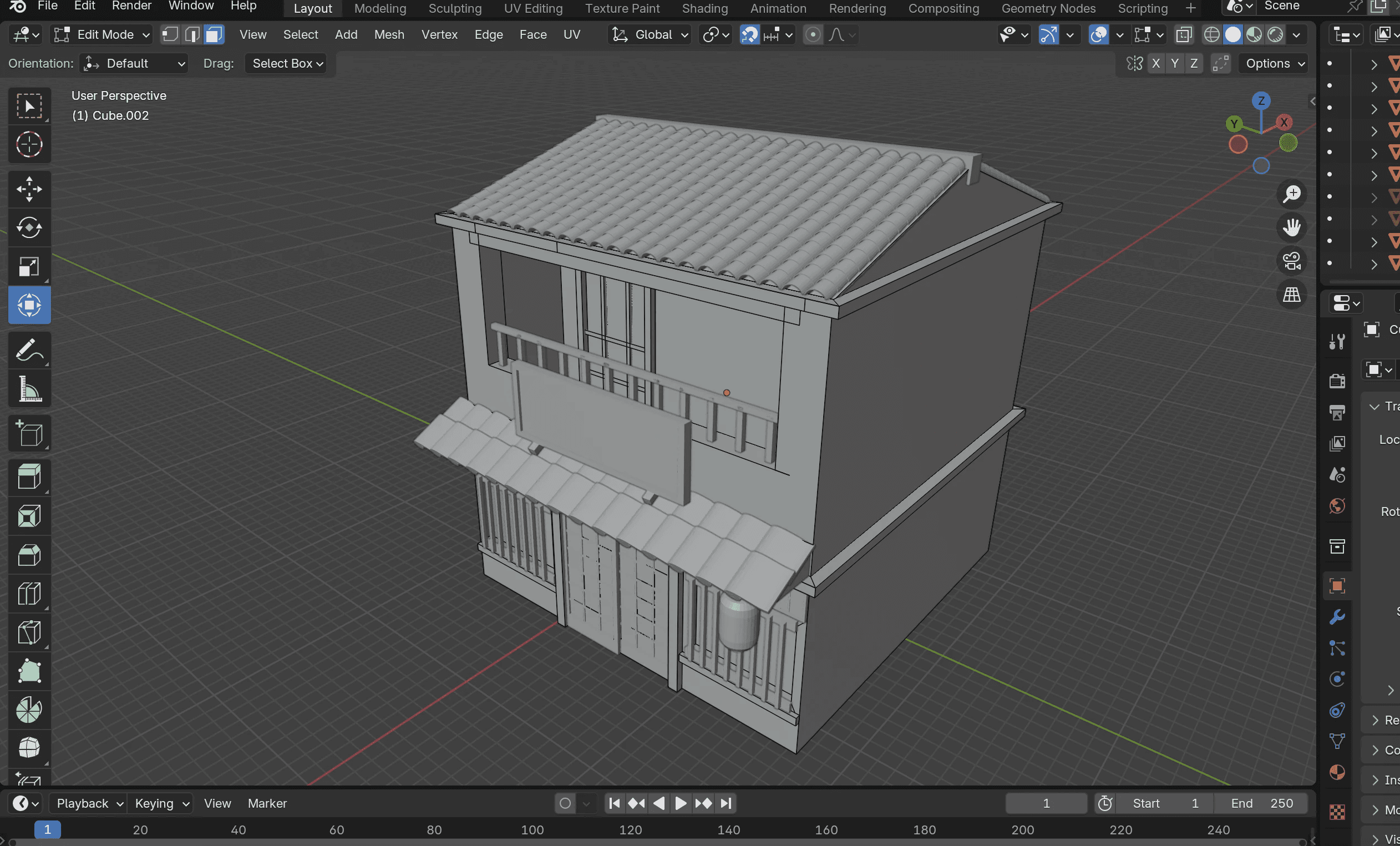Viewport: 1400px width, 846px height.
Task: Open the Mesh menu
Action: pos(389,34)
